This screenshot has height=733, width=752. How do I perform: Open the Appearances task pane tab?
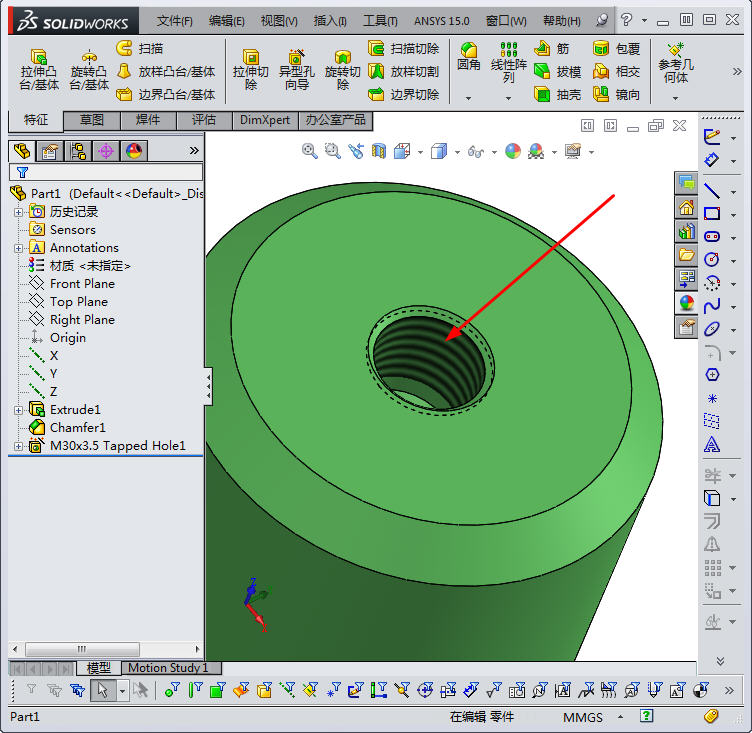point(686,303)
